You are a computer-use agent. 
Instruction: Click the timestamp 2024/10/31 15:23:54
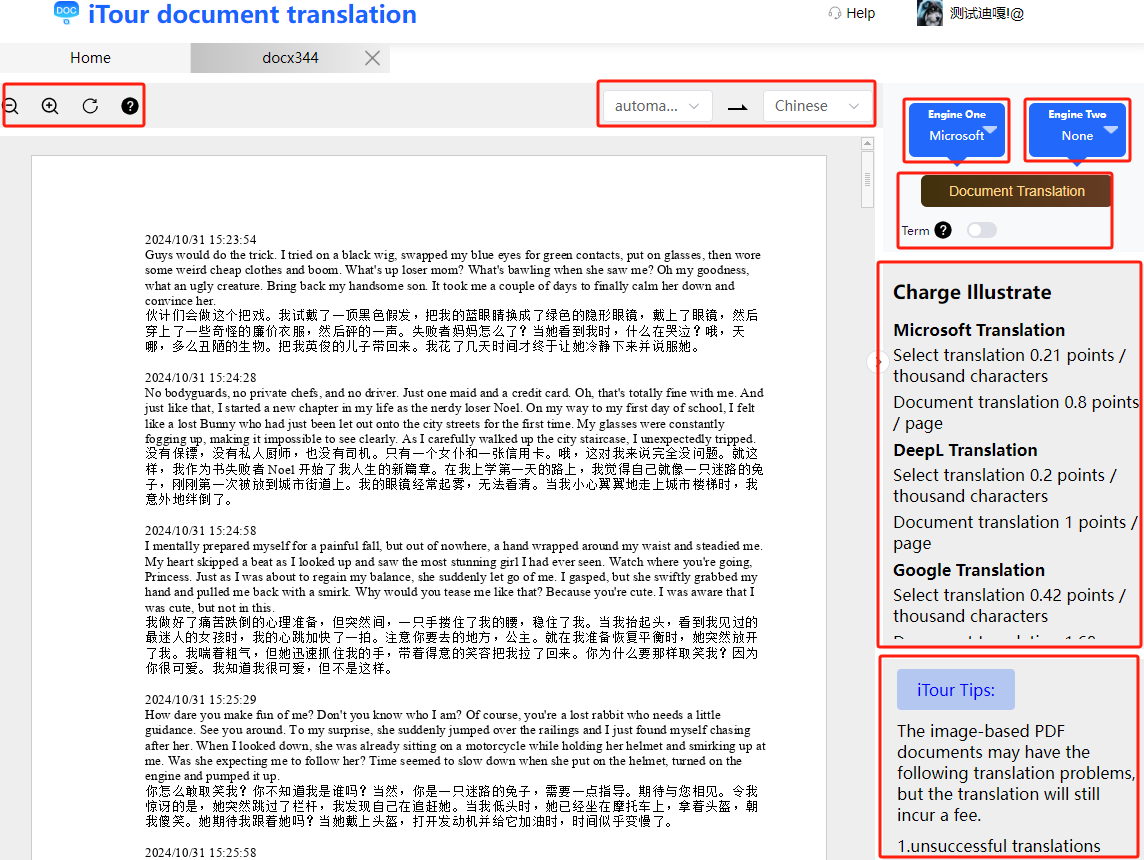pos(201,240)
